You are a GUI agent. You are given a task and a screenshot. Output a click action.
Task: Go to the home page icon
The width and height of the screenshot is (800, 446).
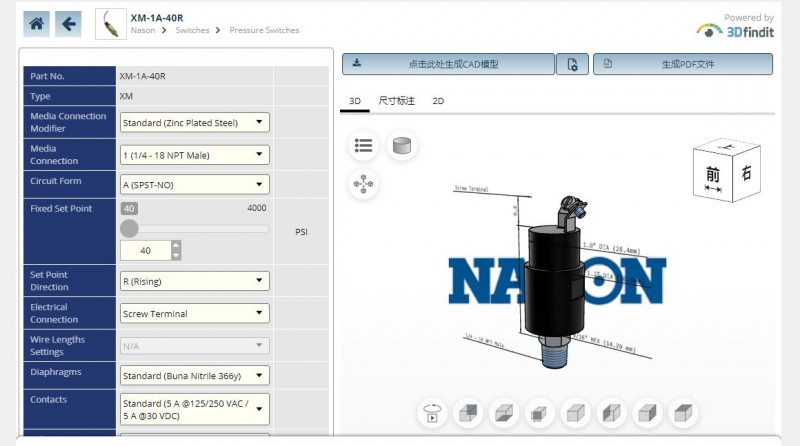click(x=36, y=23)
